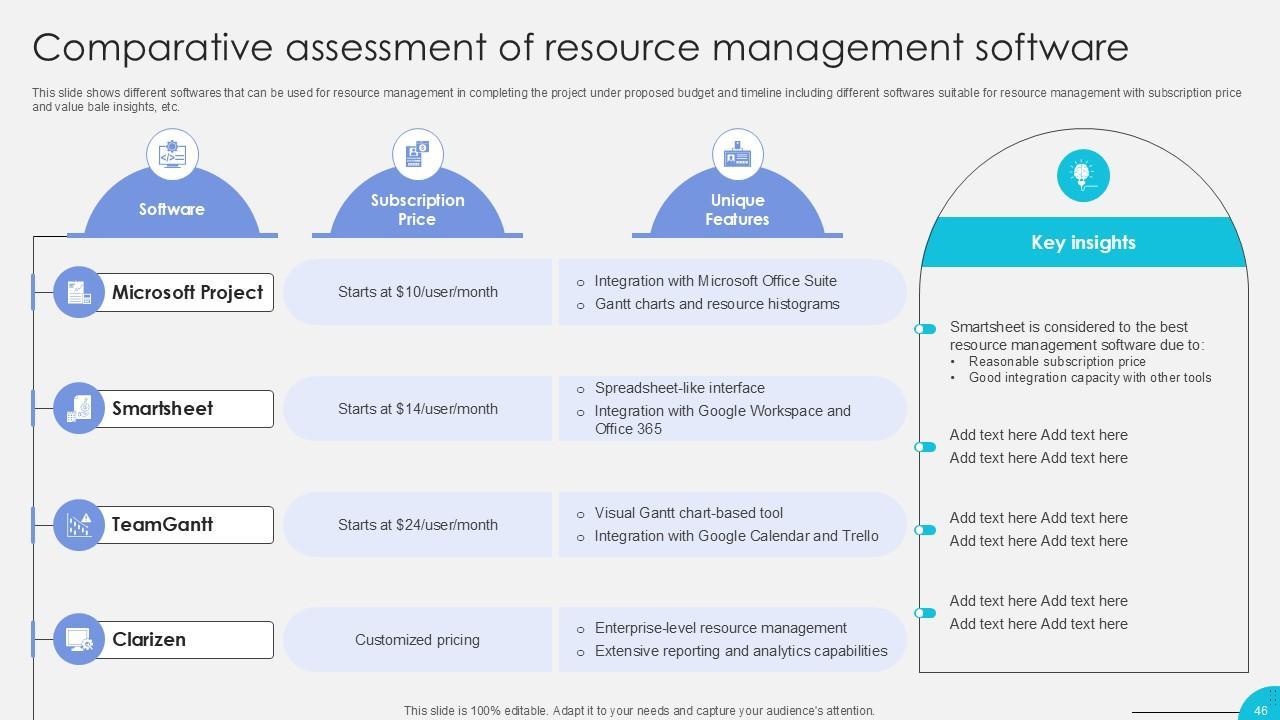
Task: Select the Key insights header banner
Action: [x=1083, y=243]
